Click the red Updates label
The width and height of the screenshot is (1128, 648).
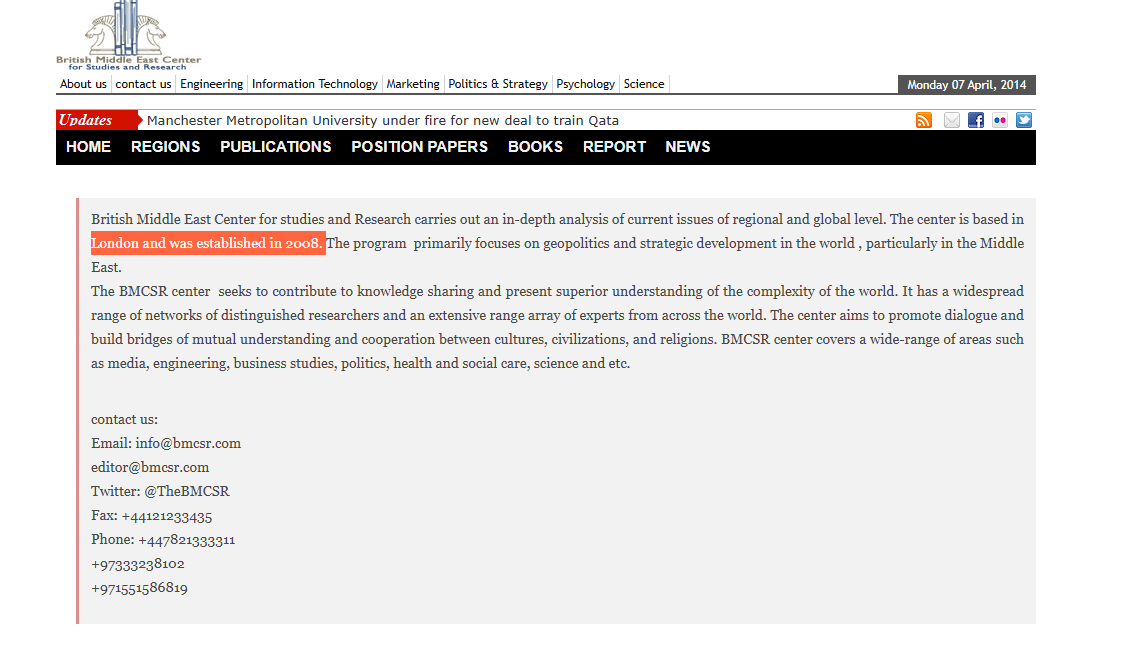click(x=97, y=120)
